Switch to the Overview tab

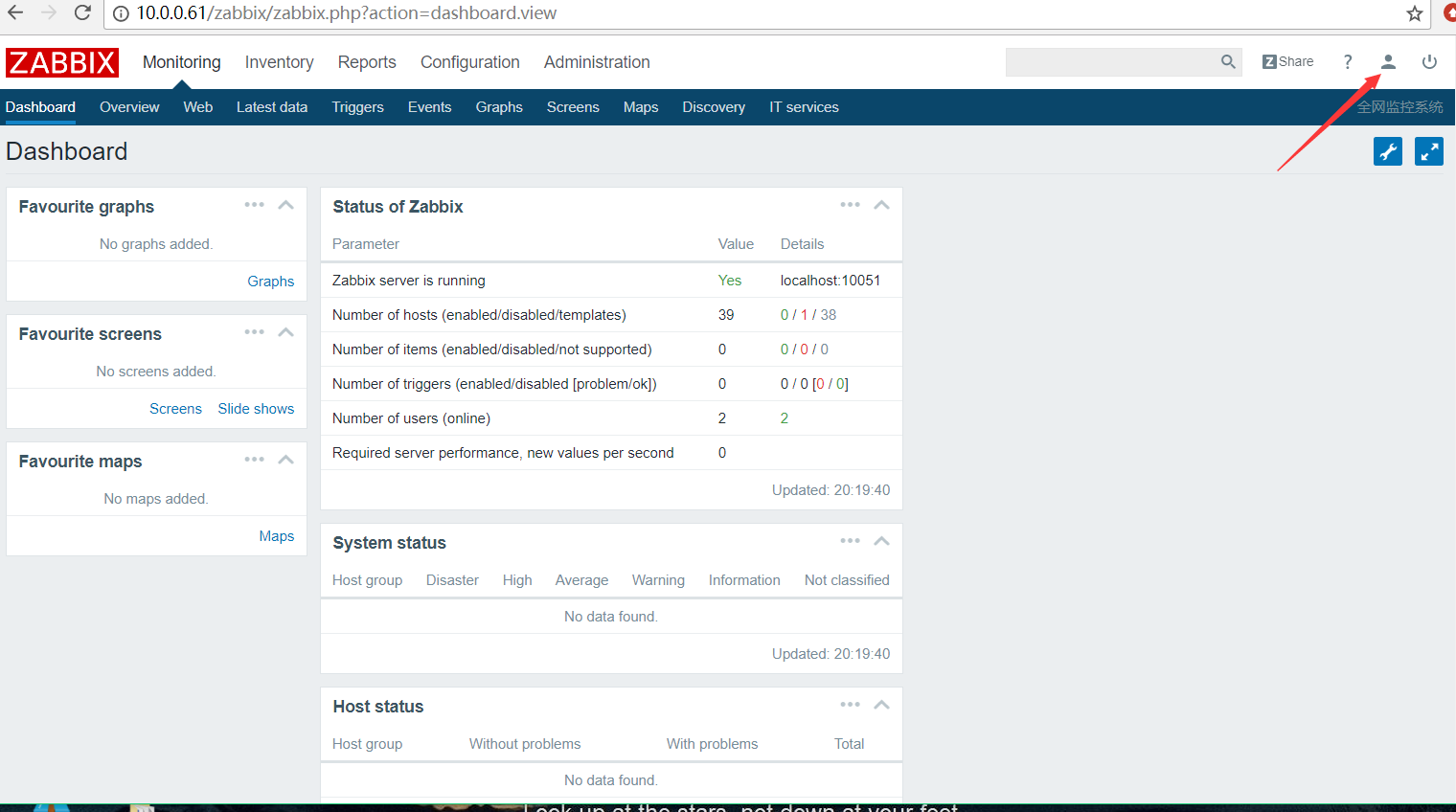129,107
